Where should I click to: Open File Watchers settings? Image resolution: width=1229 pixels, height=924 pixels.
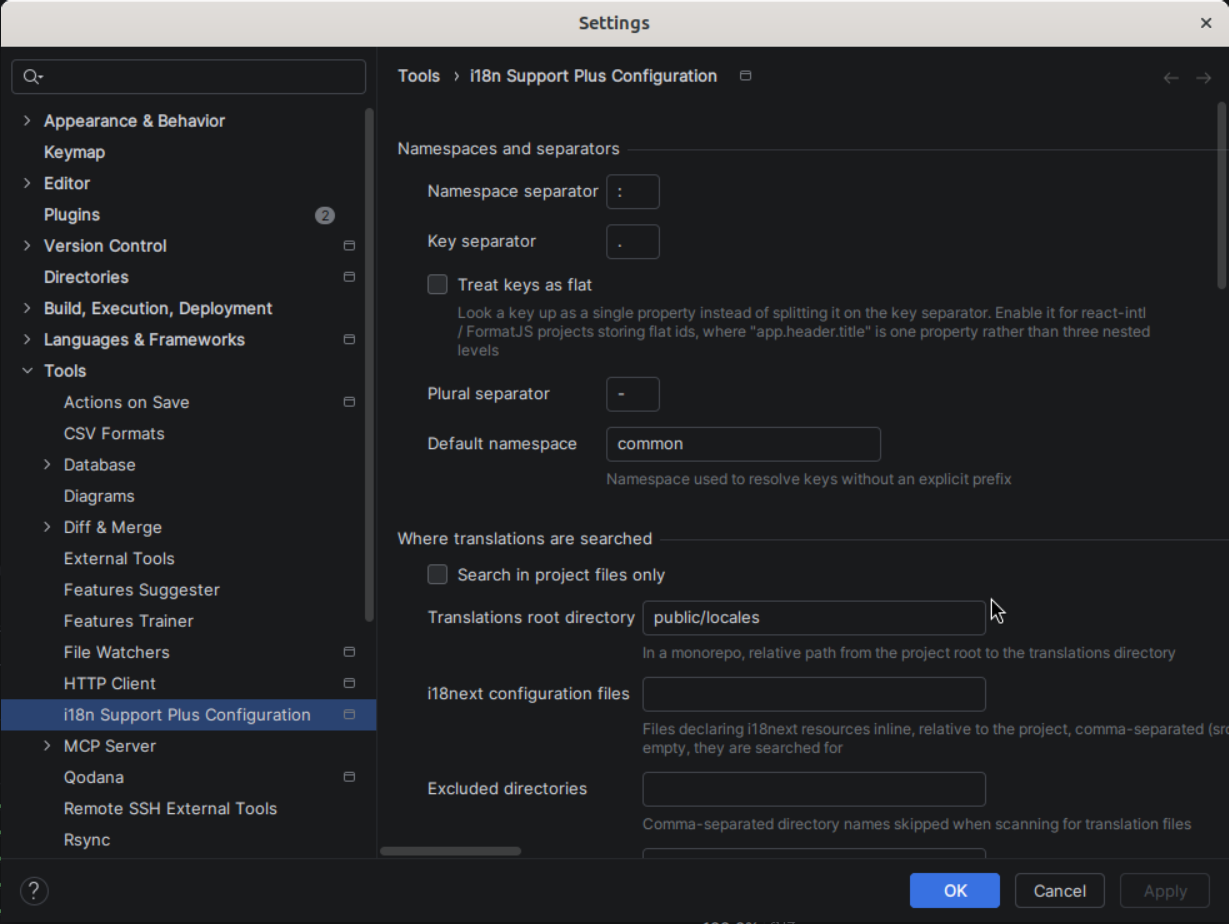coord(117,652)
